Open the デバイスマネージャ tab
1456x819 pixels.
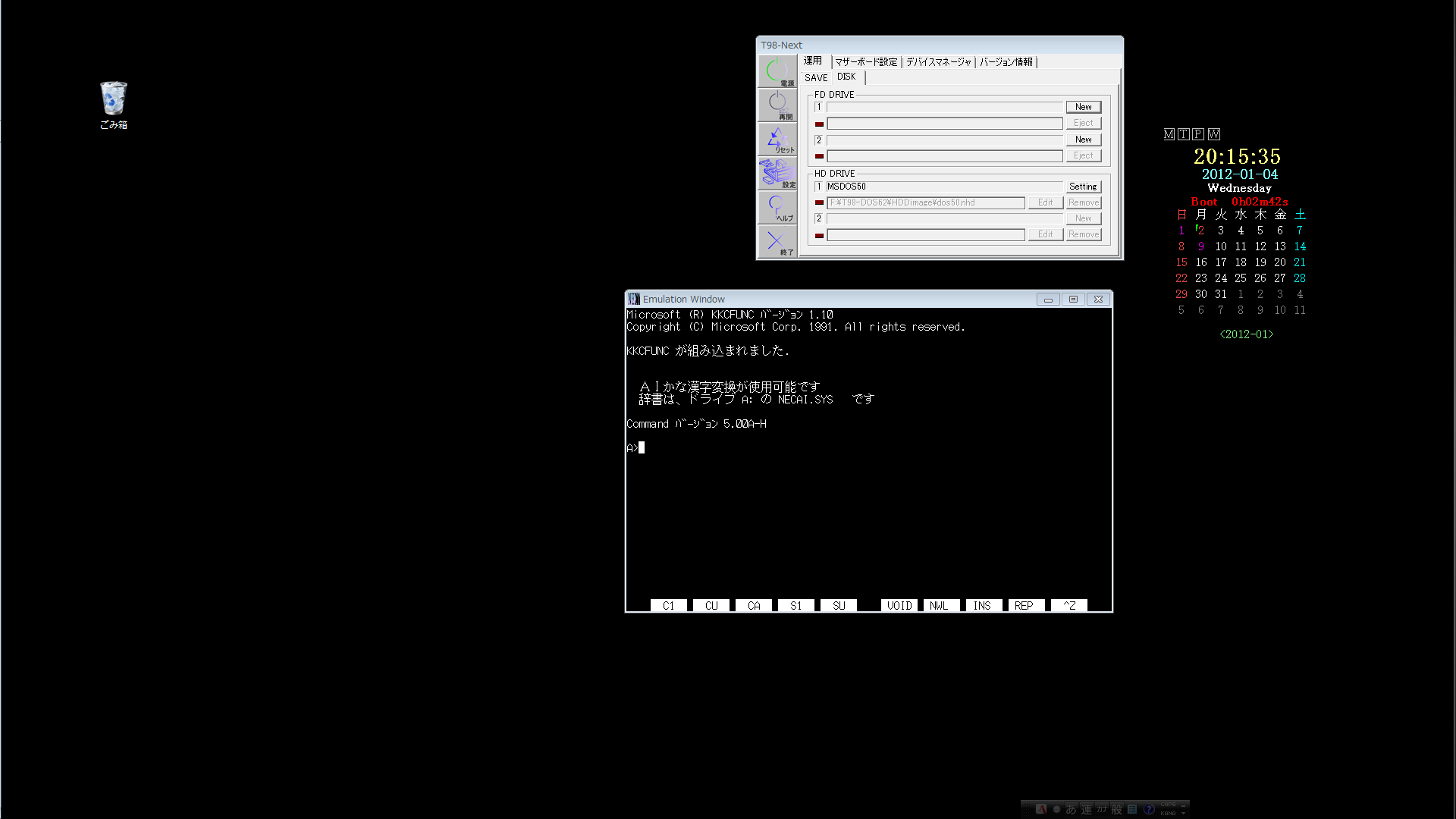point(938,62)
